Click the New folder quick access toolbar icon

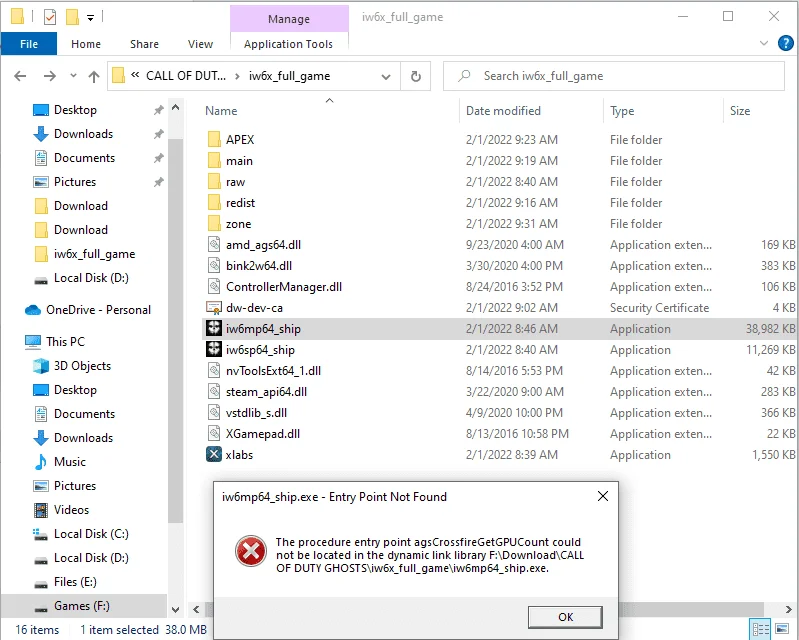72,17
